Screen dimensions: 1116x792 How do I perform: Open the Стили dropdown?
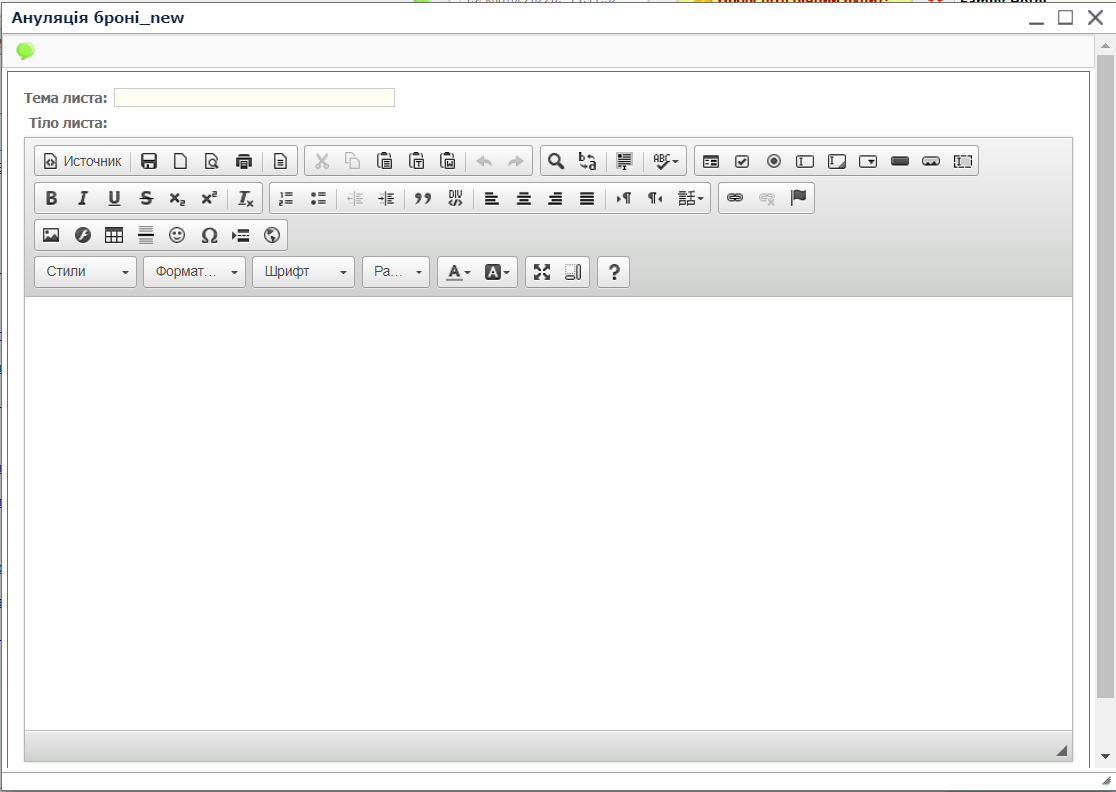(x=85, y=272)
